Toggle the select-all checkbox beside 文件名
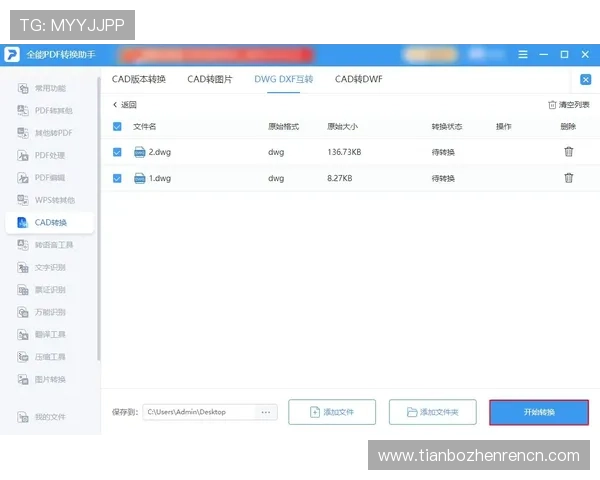This screenshot has height=480, width=600. click(x=117, y=126)
